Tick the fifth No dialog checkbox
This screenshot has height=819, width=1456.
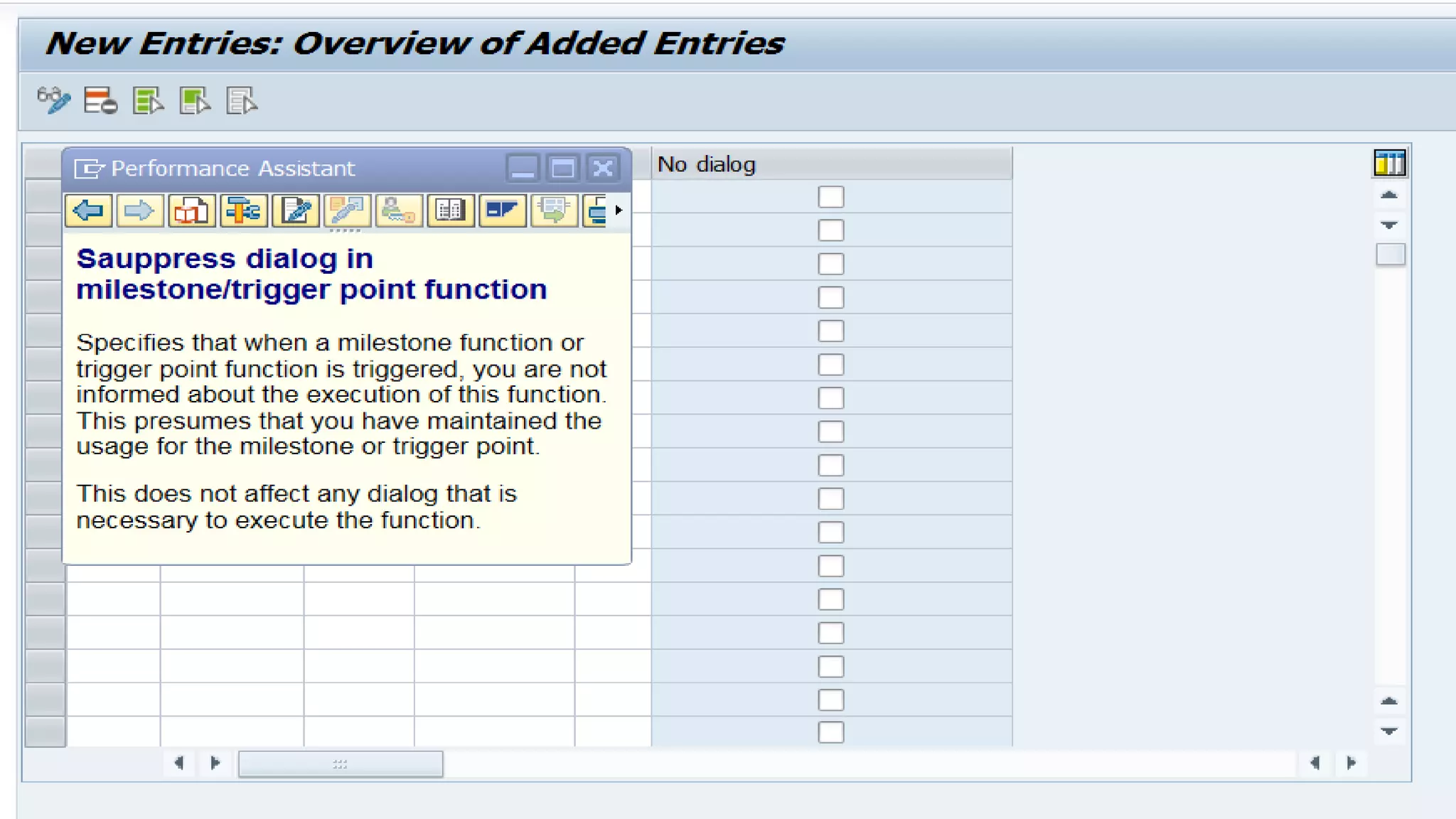pyautogui.click(x=830, y=331)
